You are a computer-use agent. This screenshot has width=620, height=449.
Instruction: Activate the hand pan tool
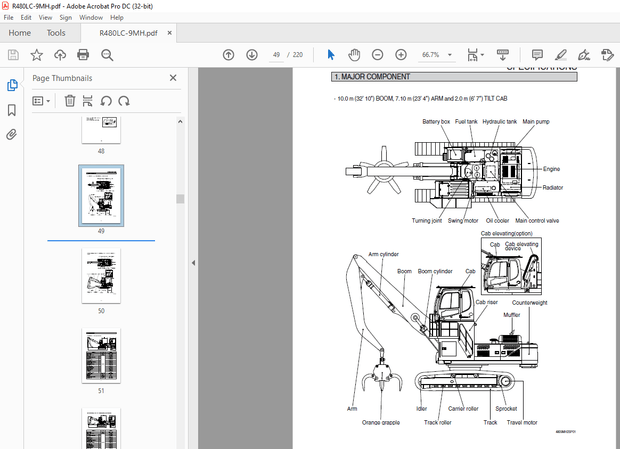tap(354, 55)
